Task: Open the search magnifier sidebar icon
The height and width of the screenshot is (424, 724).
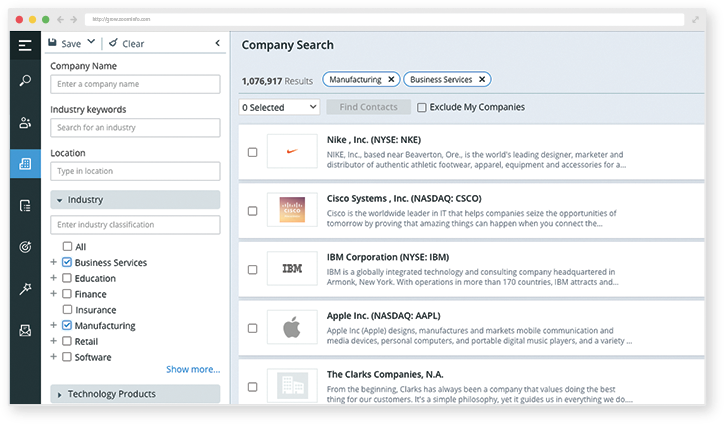Action: pos(25,80)
